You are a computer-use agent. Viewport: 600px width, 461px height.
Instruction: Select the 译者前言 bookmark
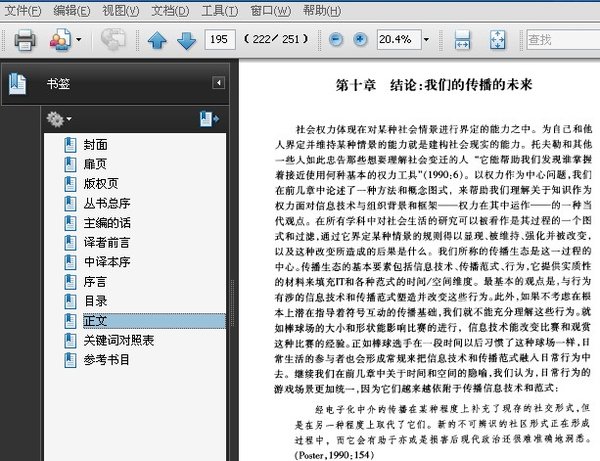click(107, 242)
